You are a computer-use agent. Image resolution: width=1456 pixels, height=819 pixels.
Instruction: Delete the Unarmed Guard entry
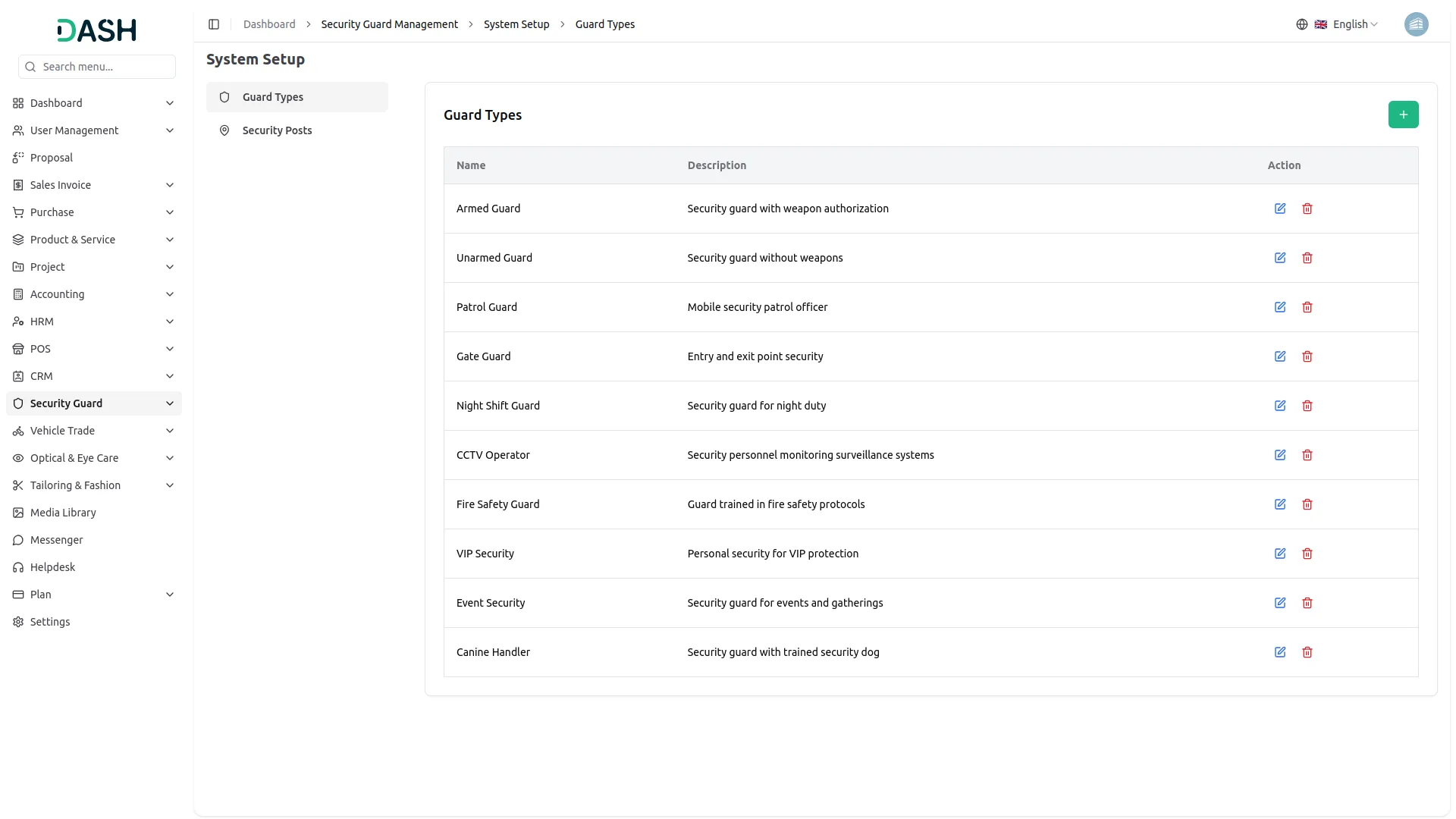tap(1307, 258)
